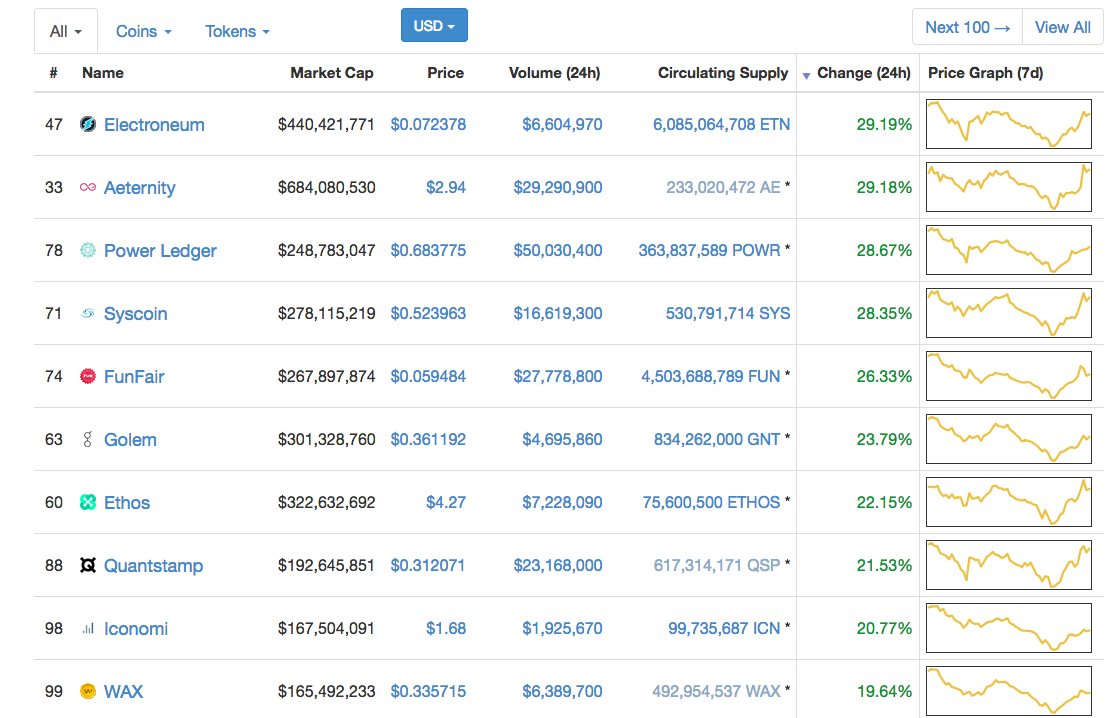Image resolution: width=1110 pixels, height=718 pixels.
Task: Open the USD currency dropdown
Action: 434,26
